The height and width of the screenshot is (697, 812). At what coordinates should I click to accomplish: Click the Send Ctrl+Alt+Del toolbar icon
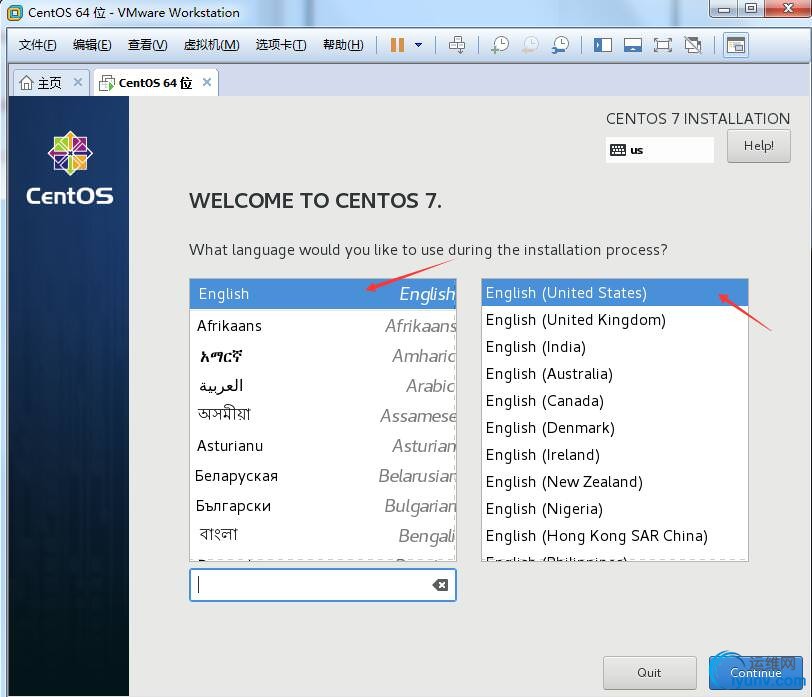tap(457, 45)
